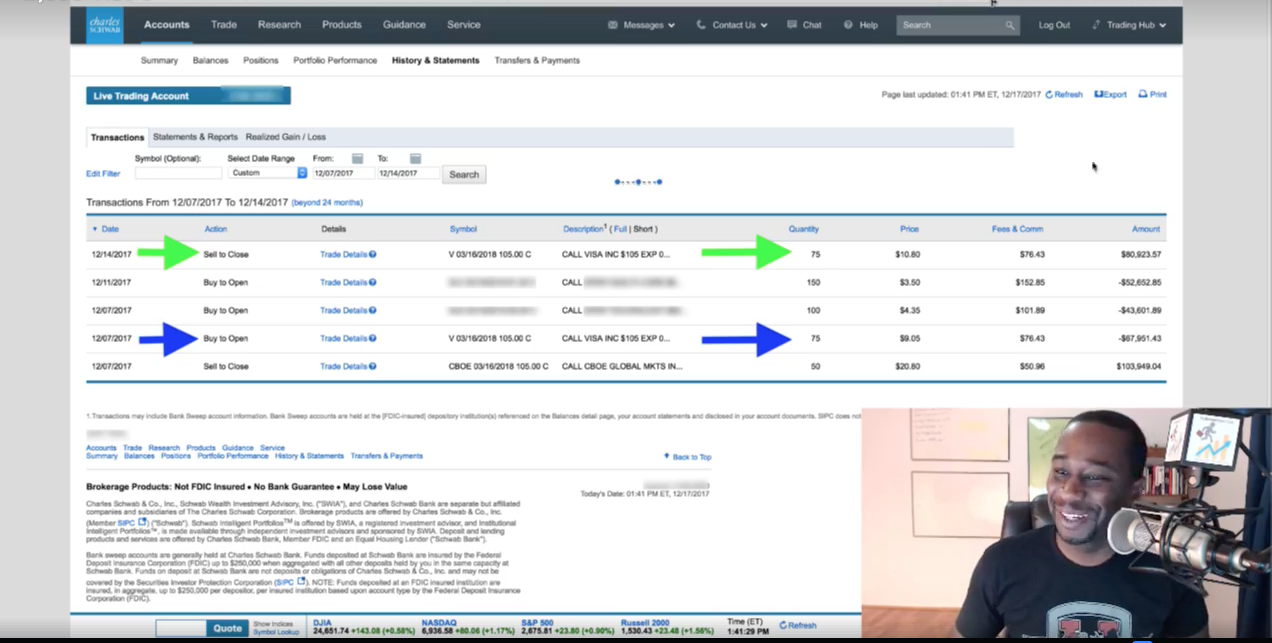Click help icon beside Trade Details for 12/11/2017

[373, 282]
